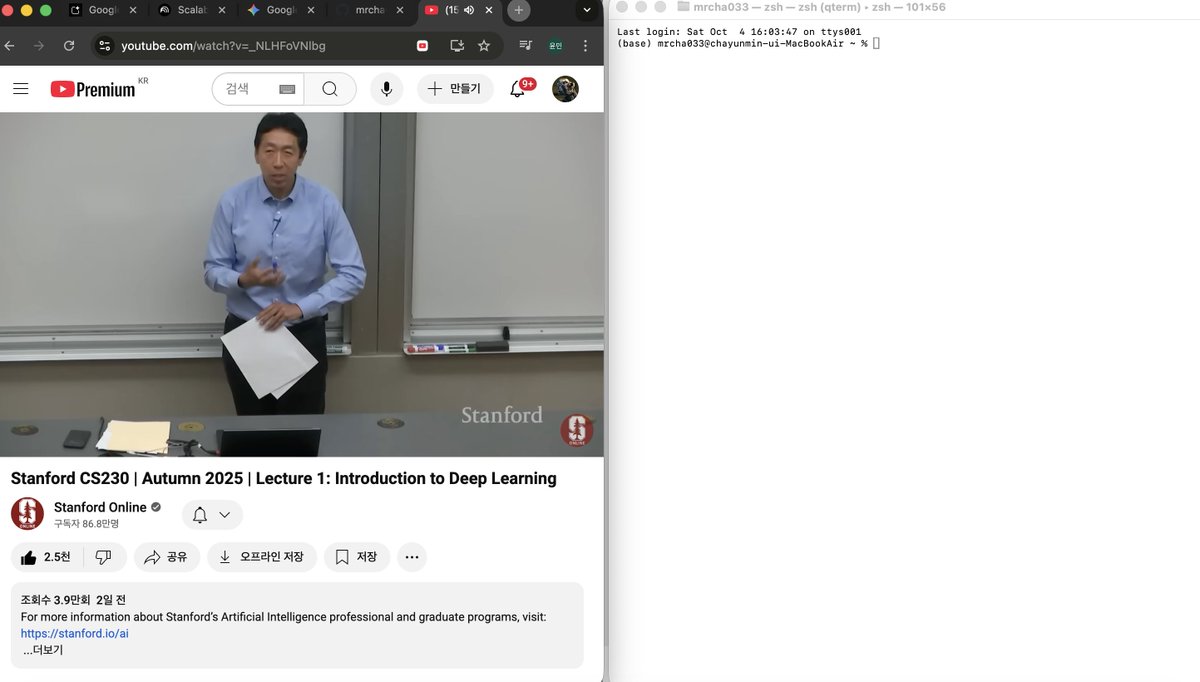
Task: Open the stanford.io/ai link
Action: point(75,633)
